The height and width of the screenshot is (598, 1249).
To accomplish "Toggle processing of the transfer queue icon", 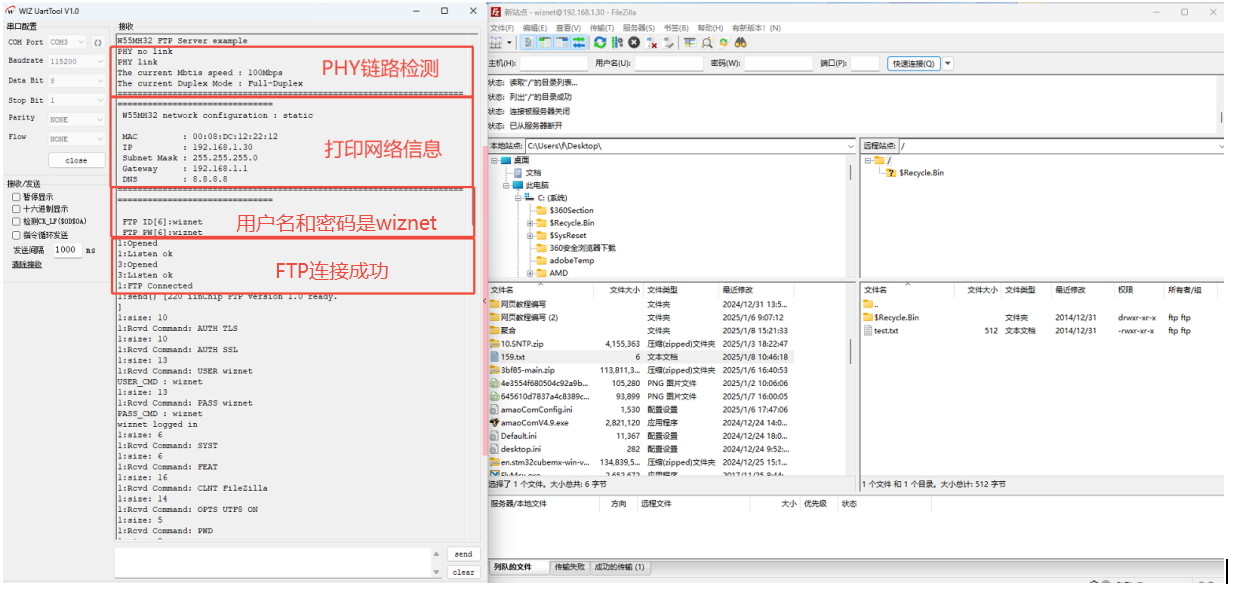I will [x=617, y=43].
